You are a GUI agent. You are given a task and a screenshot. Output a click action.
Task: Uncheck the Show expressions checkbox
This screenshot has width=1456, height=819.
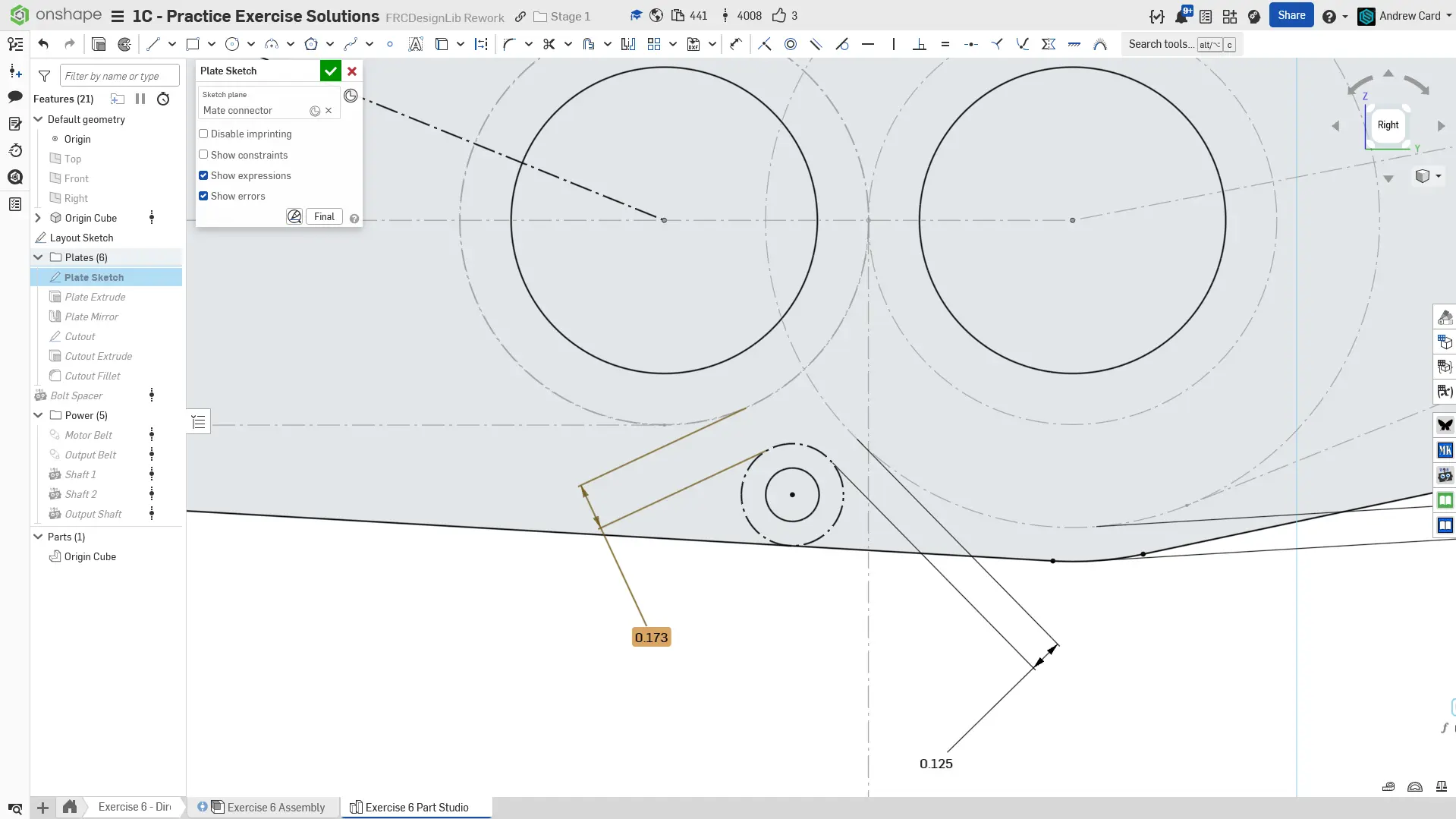(203, 175)
